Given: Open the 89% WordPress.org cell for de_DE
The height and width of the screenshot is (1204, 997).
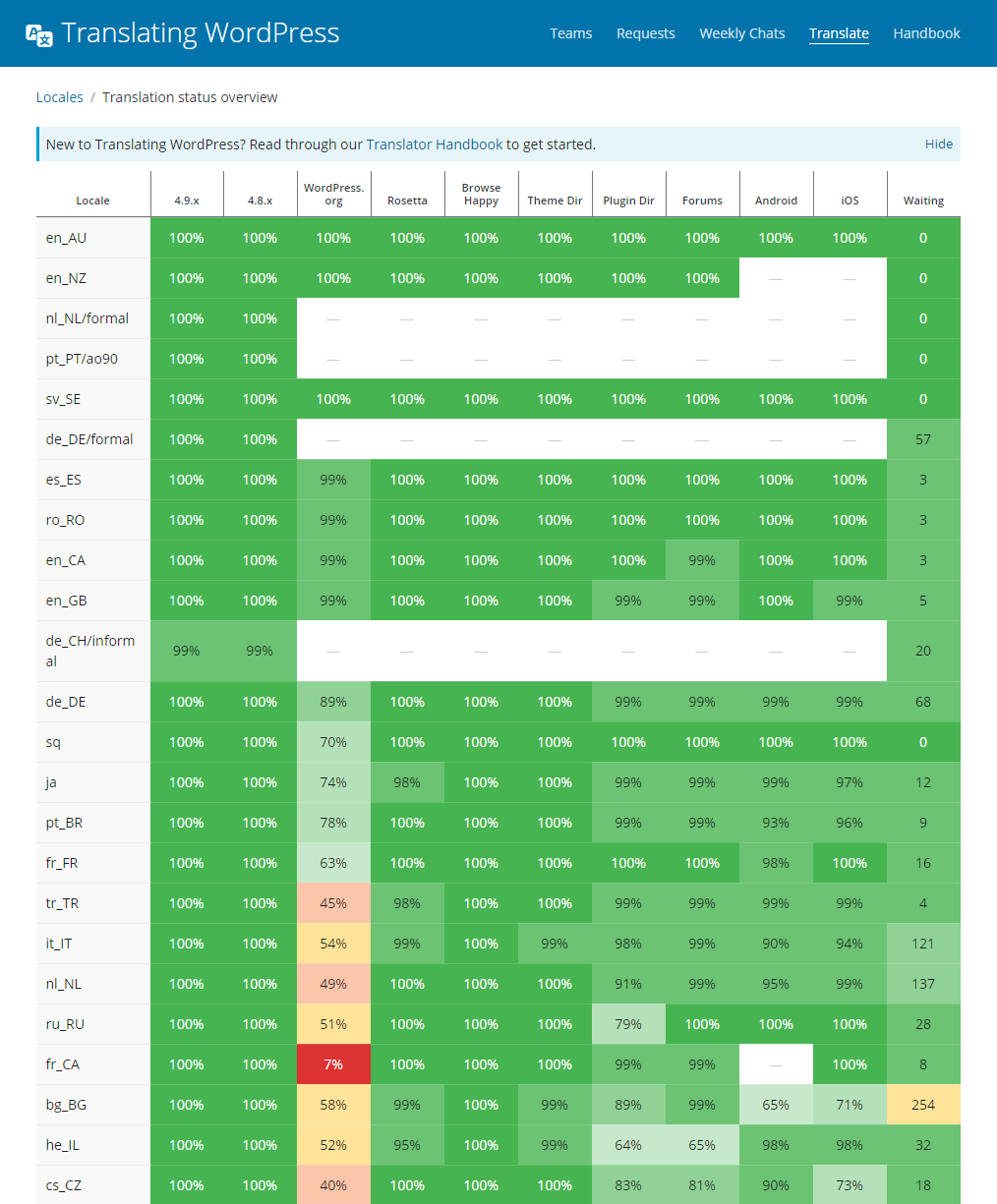Looking at the screenshot, I should click(334, 702).
